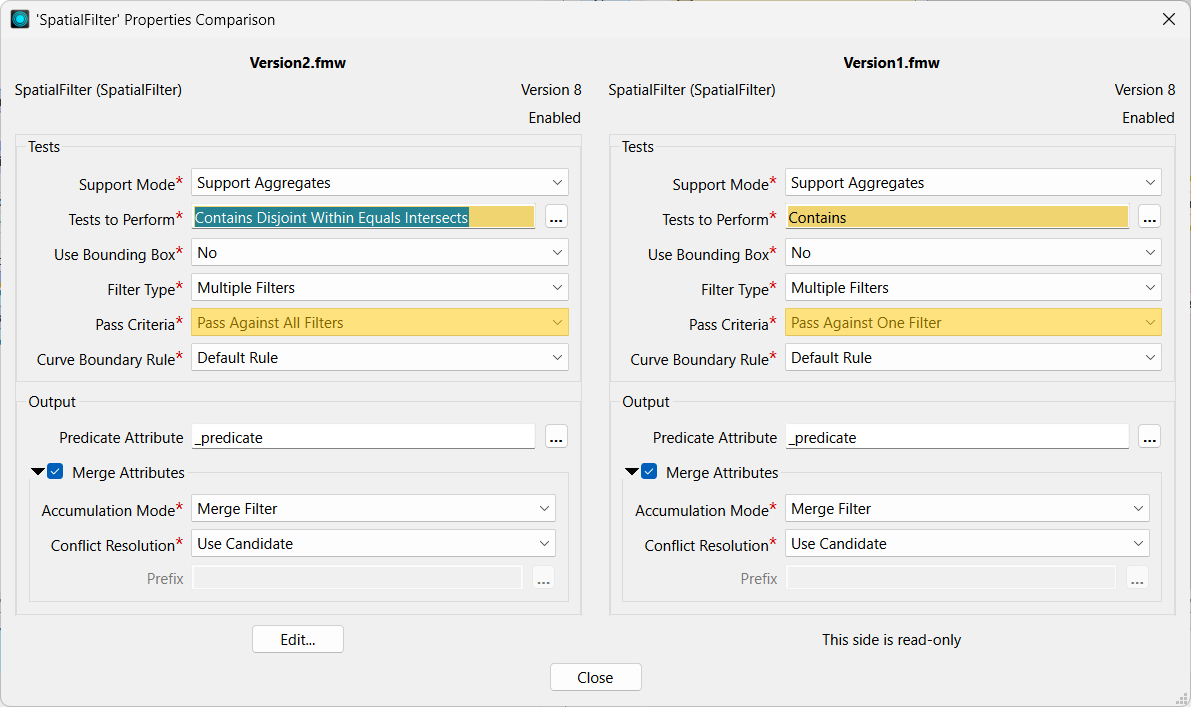Open Version2 Use Bounding Box dropdown
This screenshot has width=1191, height=707.
point(380,252)
